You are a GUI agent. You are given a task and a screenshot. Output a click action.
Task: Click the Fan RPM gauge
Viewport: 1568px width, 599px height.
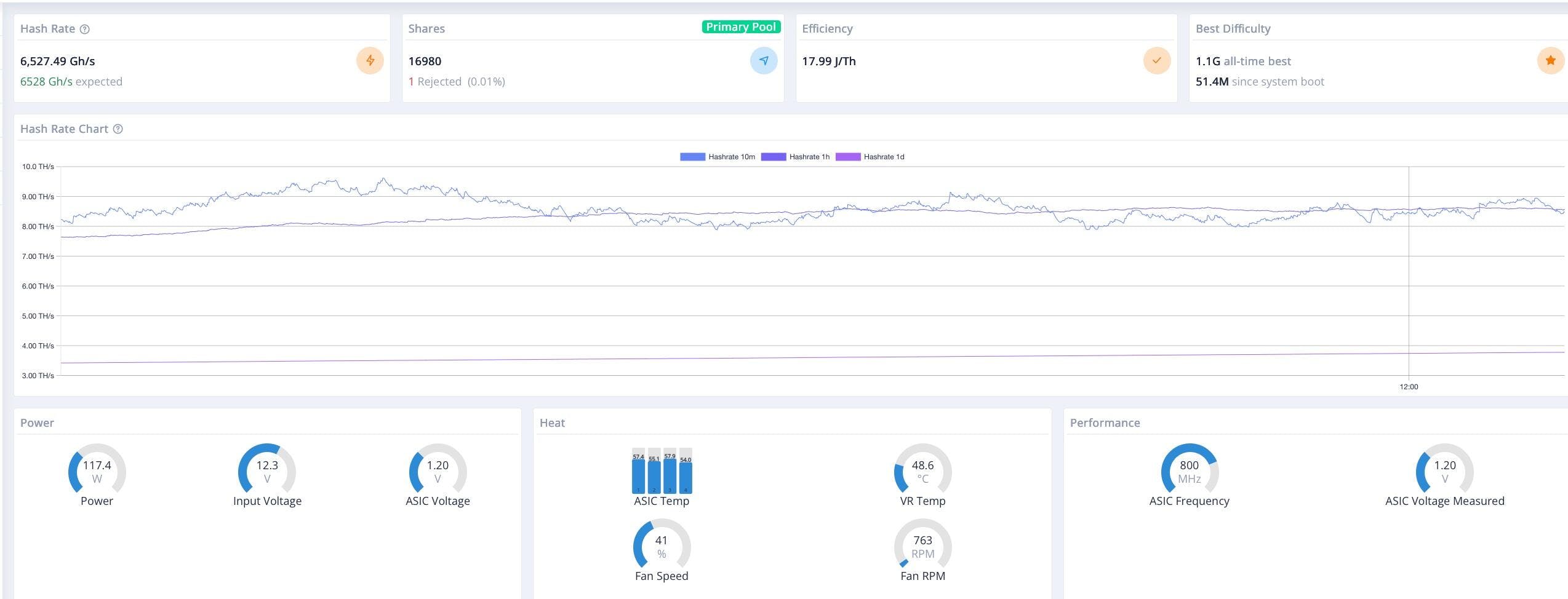coord(922,545)
